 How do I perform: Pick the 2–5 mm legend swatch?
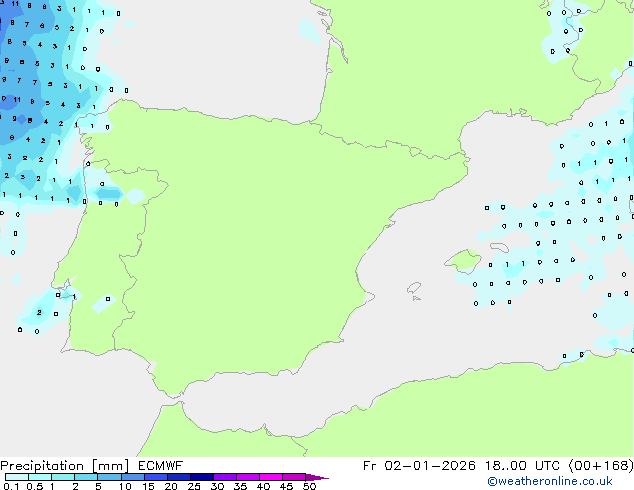point(86,477)
